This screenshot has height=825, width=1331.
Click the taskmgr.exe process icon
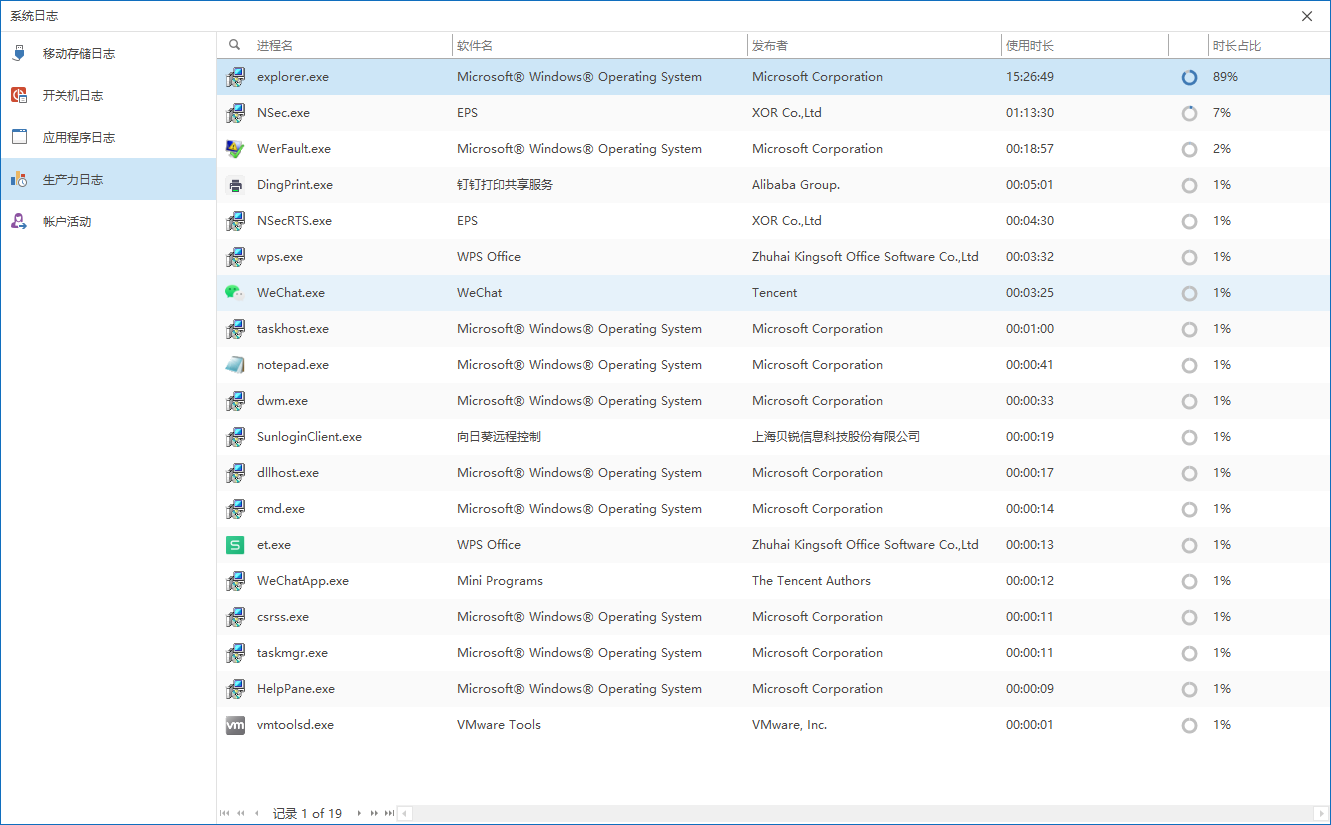tap(235, 653)
